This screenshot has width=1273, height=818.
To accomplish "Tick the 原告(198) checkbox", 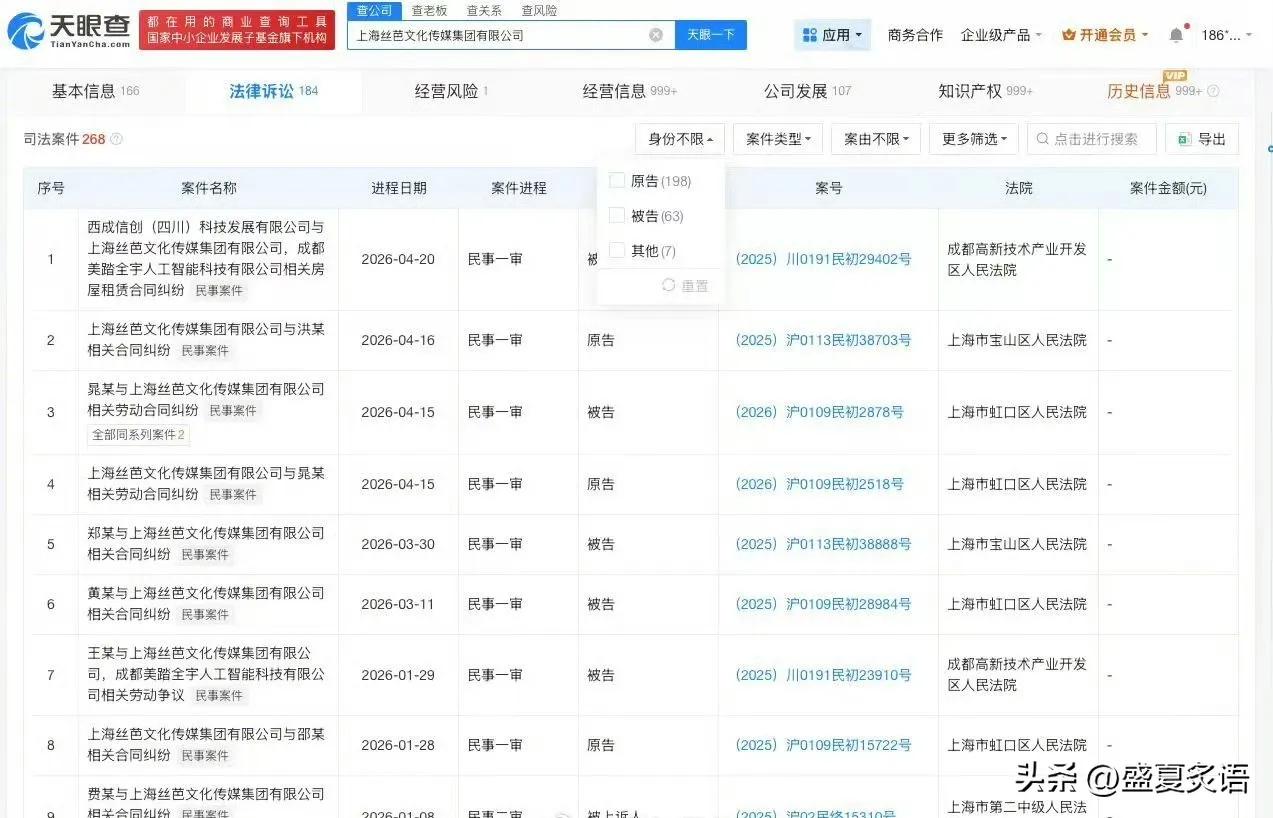I will click(x=617, y=181).
